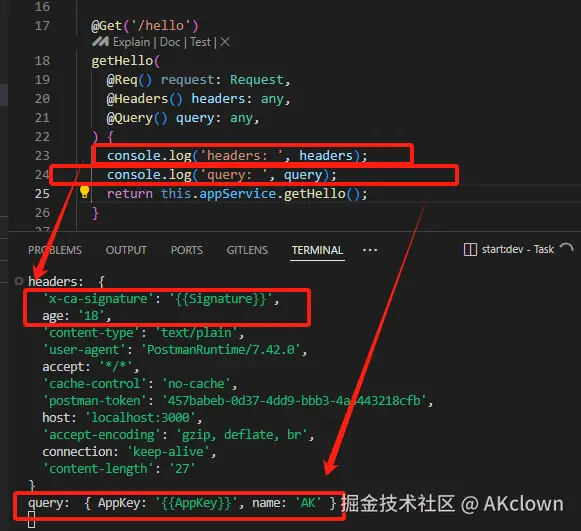Click the @Get('/hello') decorator text

145,26
